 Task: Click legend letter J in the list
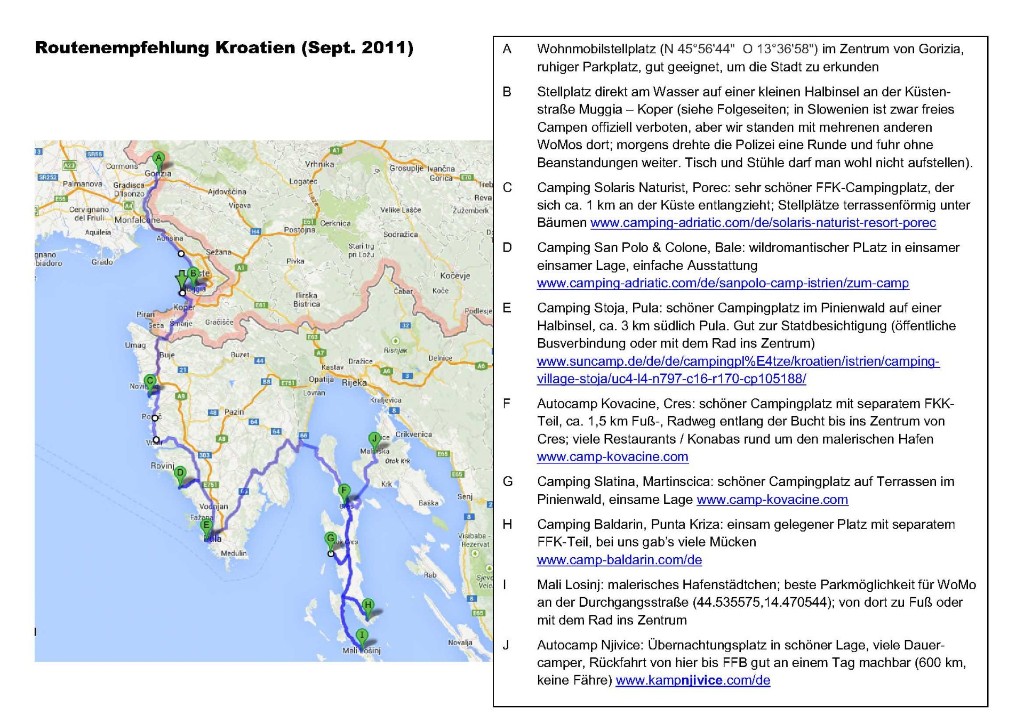pos(506,645)
